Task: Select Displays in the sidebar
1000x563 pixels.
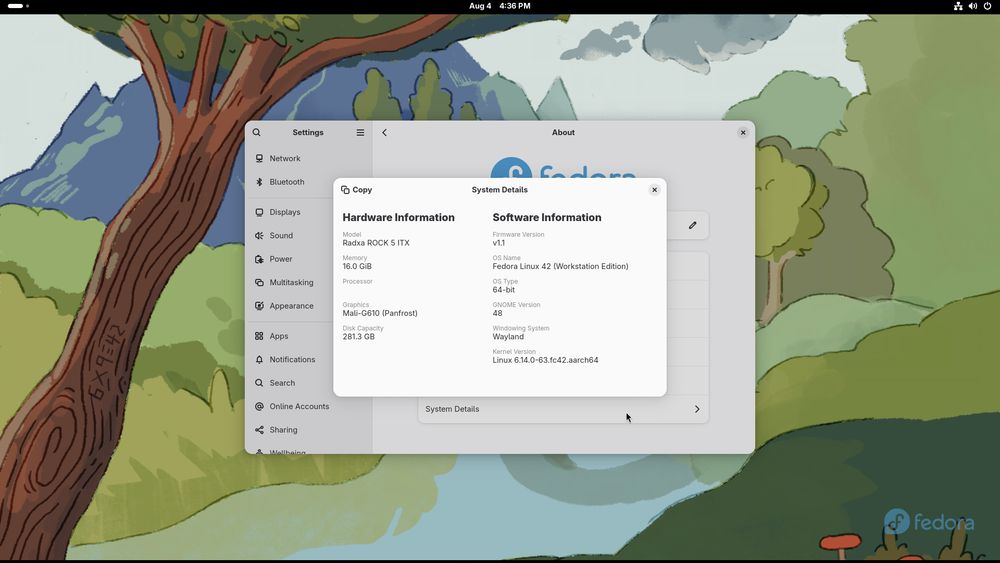Action: click(309, 212)
